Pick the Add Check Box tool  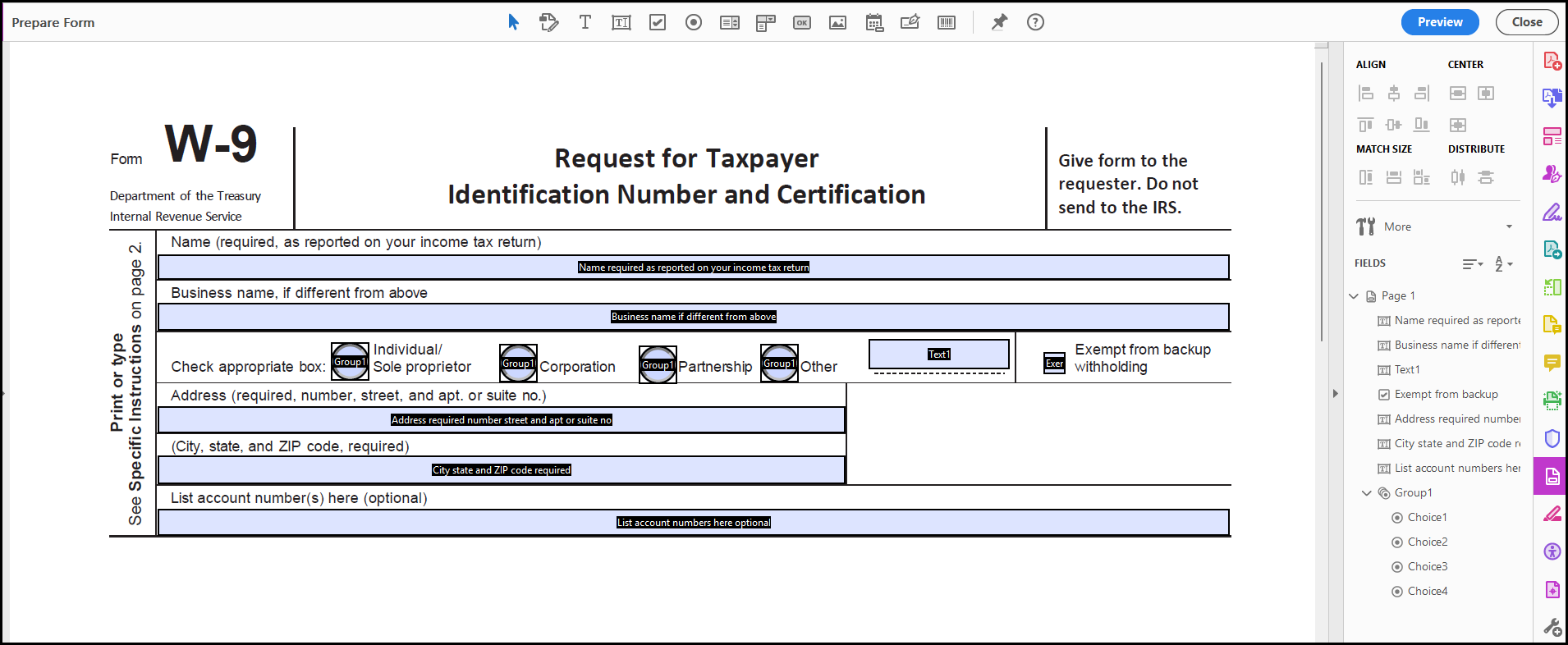658,22
